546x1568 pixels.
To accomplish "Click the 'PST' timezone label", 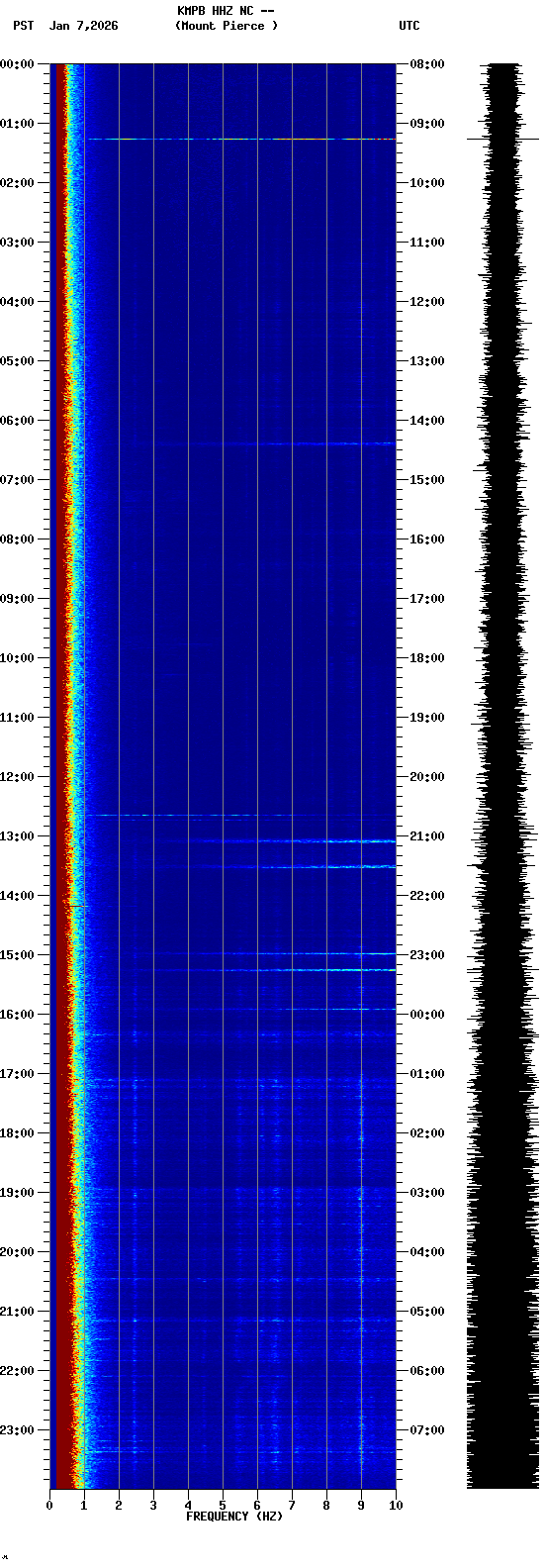I will (24, 26).
